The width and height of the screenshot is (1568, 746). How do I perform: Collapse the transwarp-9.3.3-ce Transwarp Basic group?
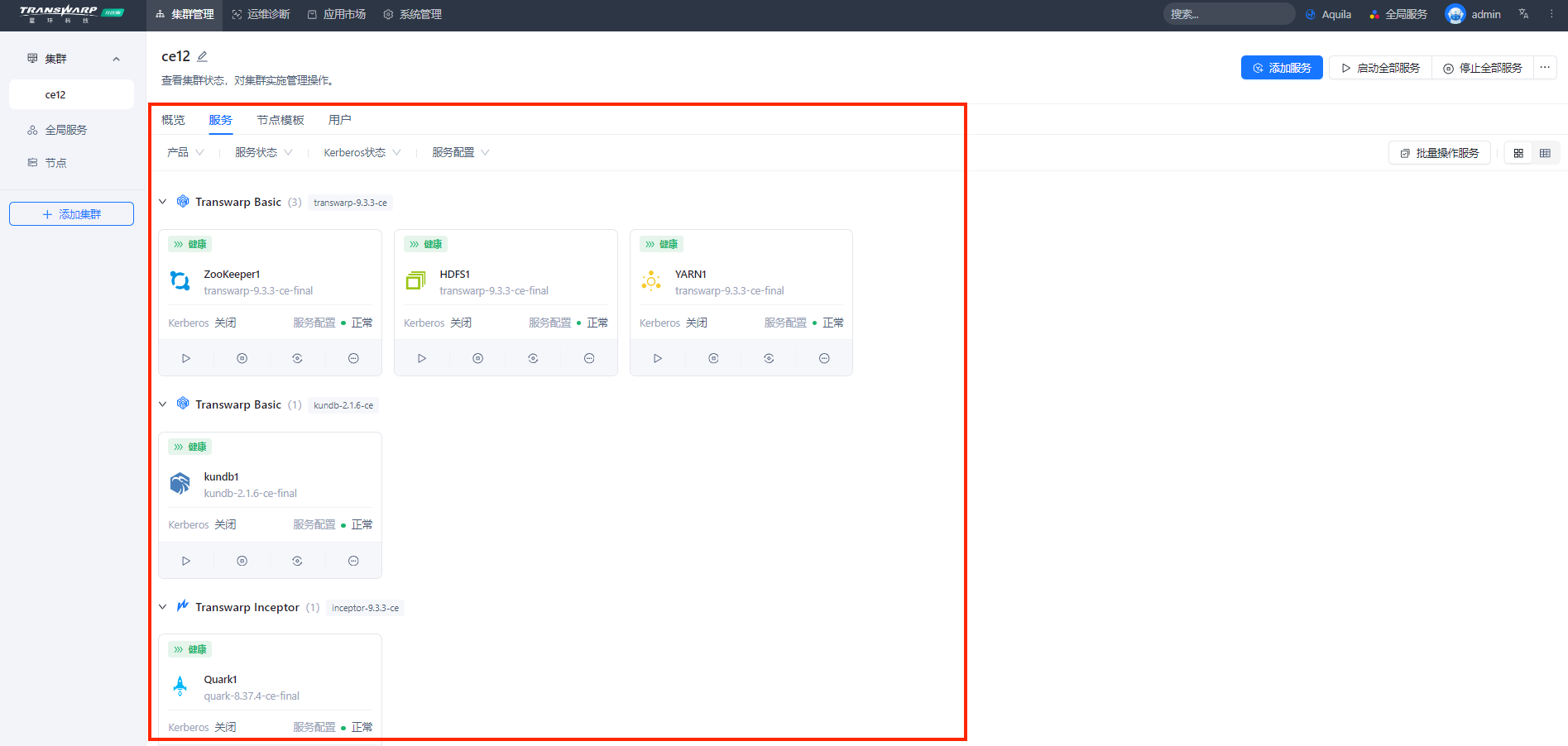coord(163,202)
